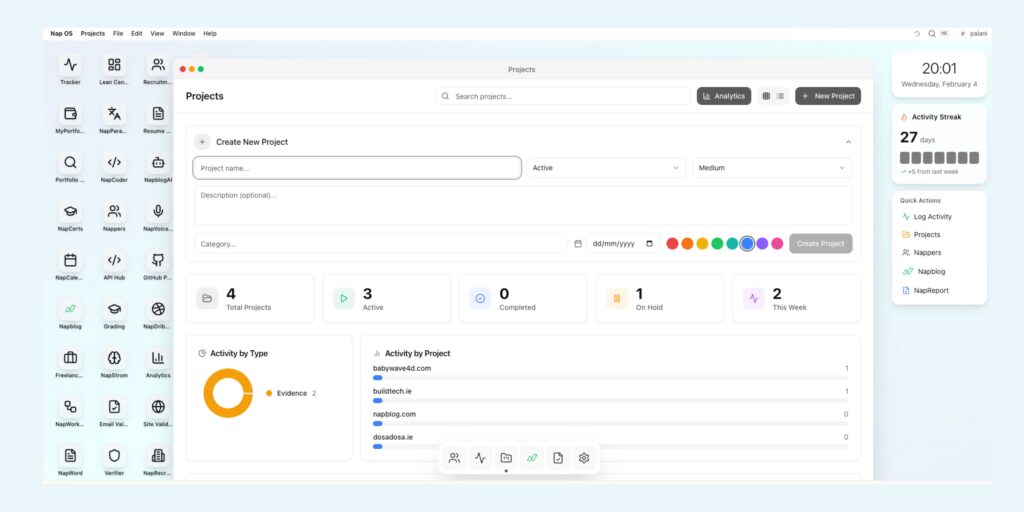Launch the Lean Canvas app icon
Viewport: 1024px width, 512px height.
pyautogui.click(x=114, y=65)
